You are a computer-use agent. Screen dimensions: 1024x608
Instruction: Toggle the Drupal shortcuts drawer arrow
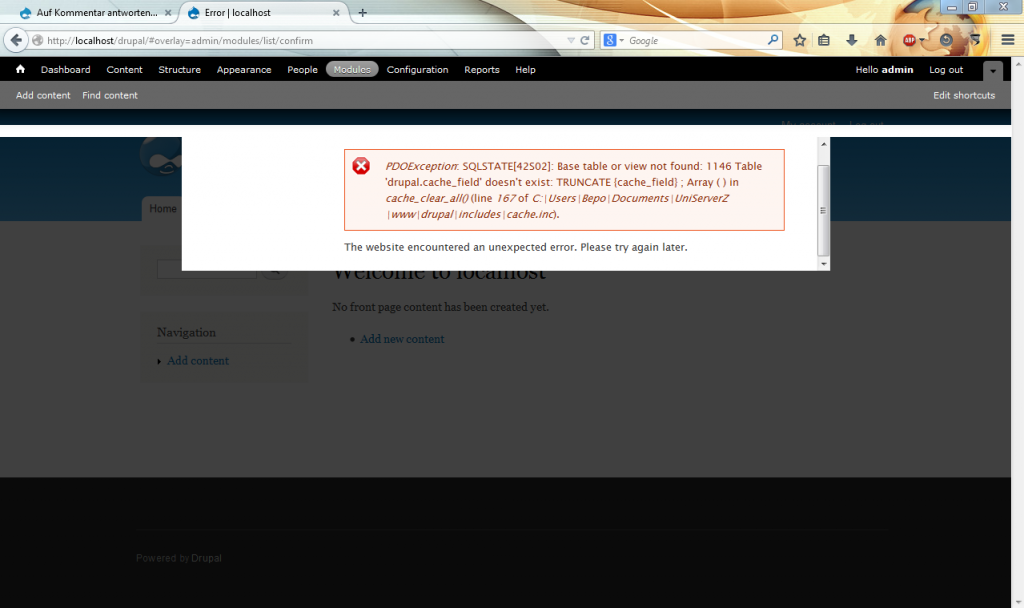coord(992,71)
